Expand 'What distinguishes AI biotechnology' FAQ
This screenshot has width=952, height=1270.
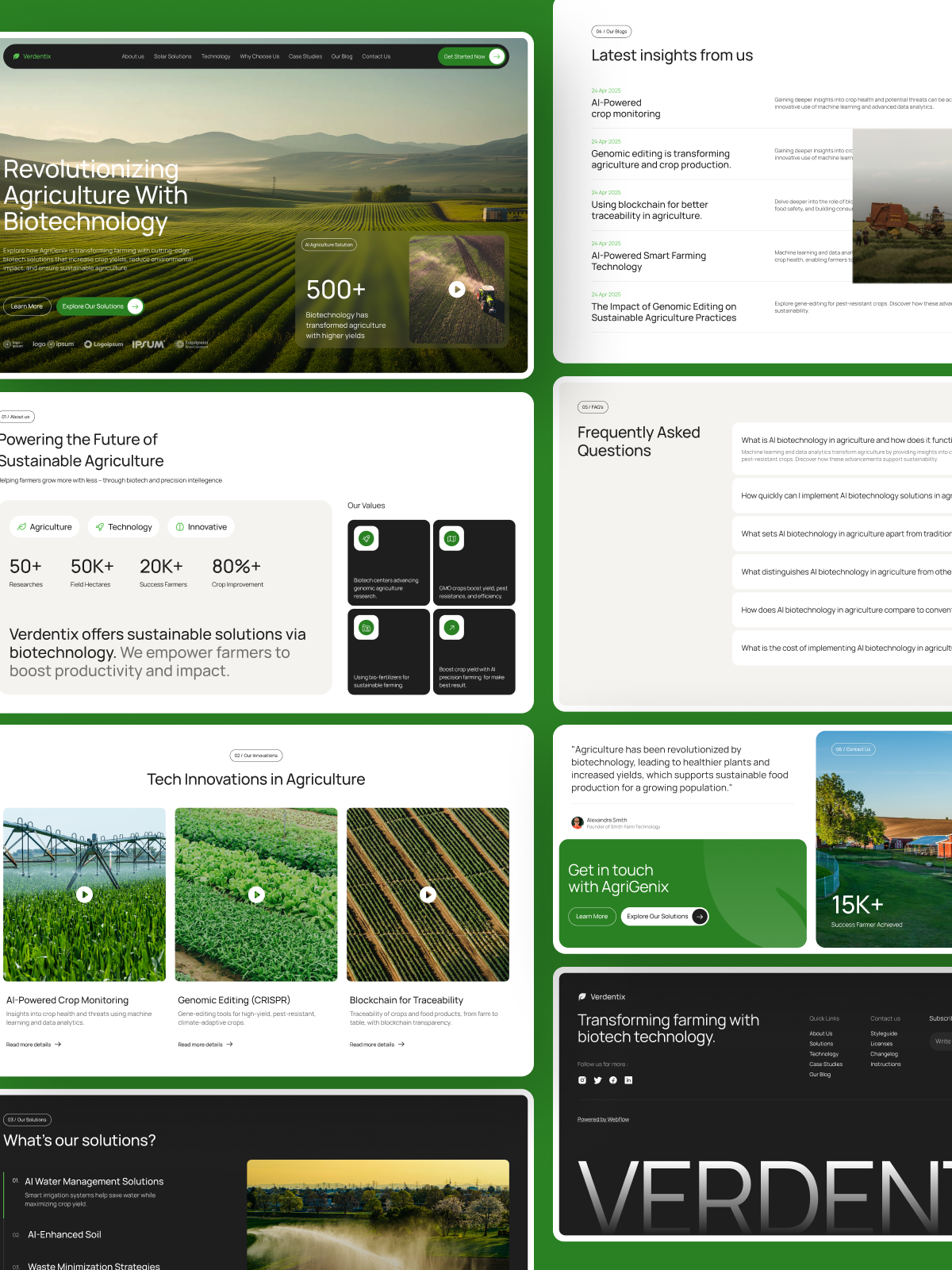[842, 571]
